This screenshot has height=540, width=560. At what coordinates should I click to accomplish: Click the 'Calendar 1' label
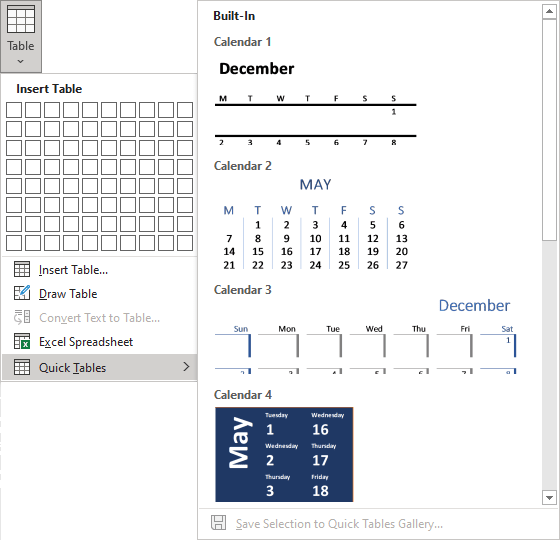coord(242,42)
